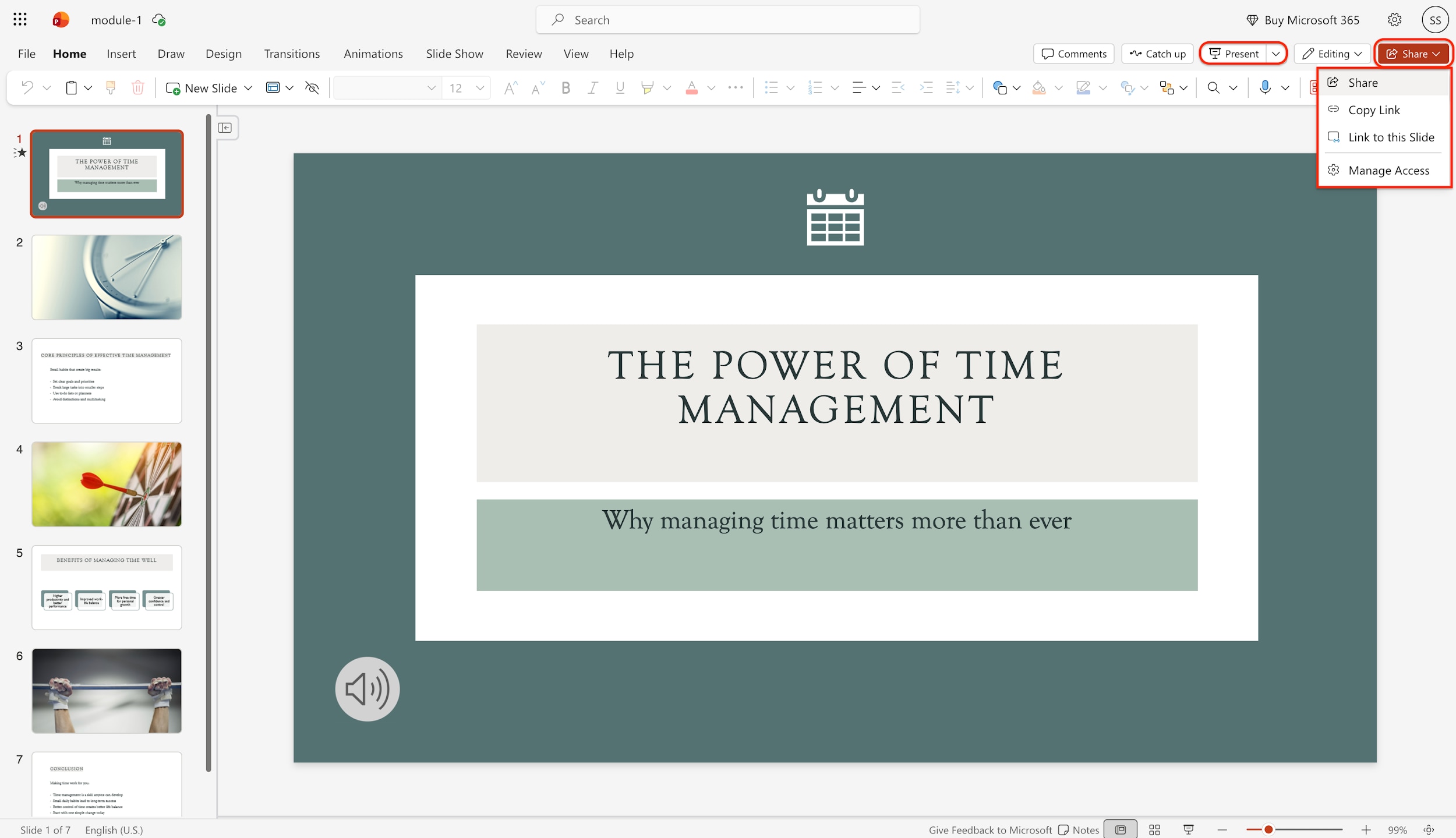Open the Comments panel
Image resolution: width=1456 pixels, height=838 pixels.
coord(1073,53)
